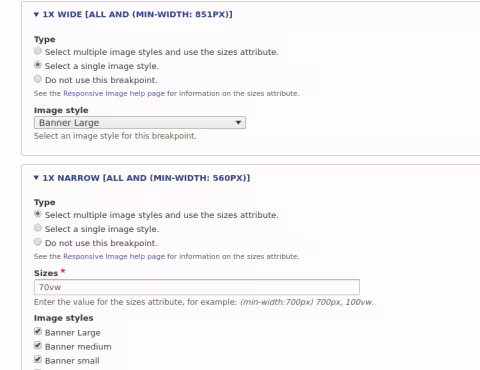Choose single image style radio for 1X NARROW
The image size is (480, 370).
click(38, 228)
